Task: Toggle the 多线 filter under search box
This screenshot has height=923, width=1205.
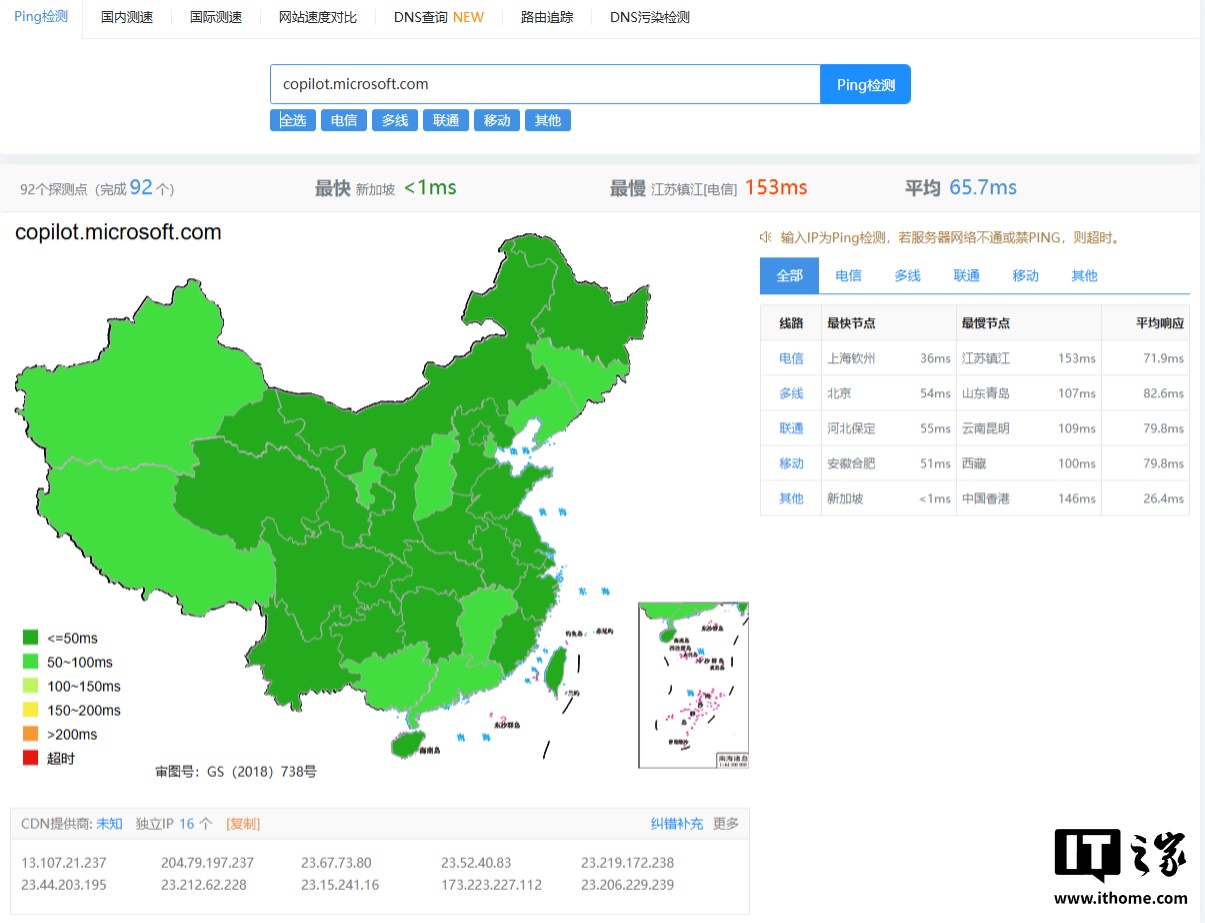Action: point(395,120)
